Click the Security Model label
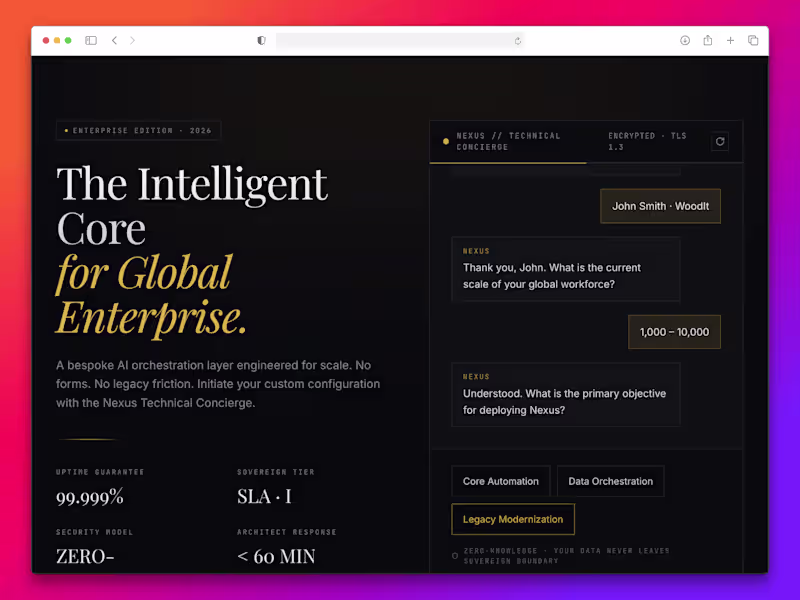 click(94, 532)
